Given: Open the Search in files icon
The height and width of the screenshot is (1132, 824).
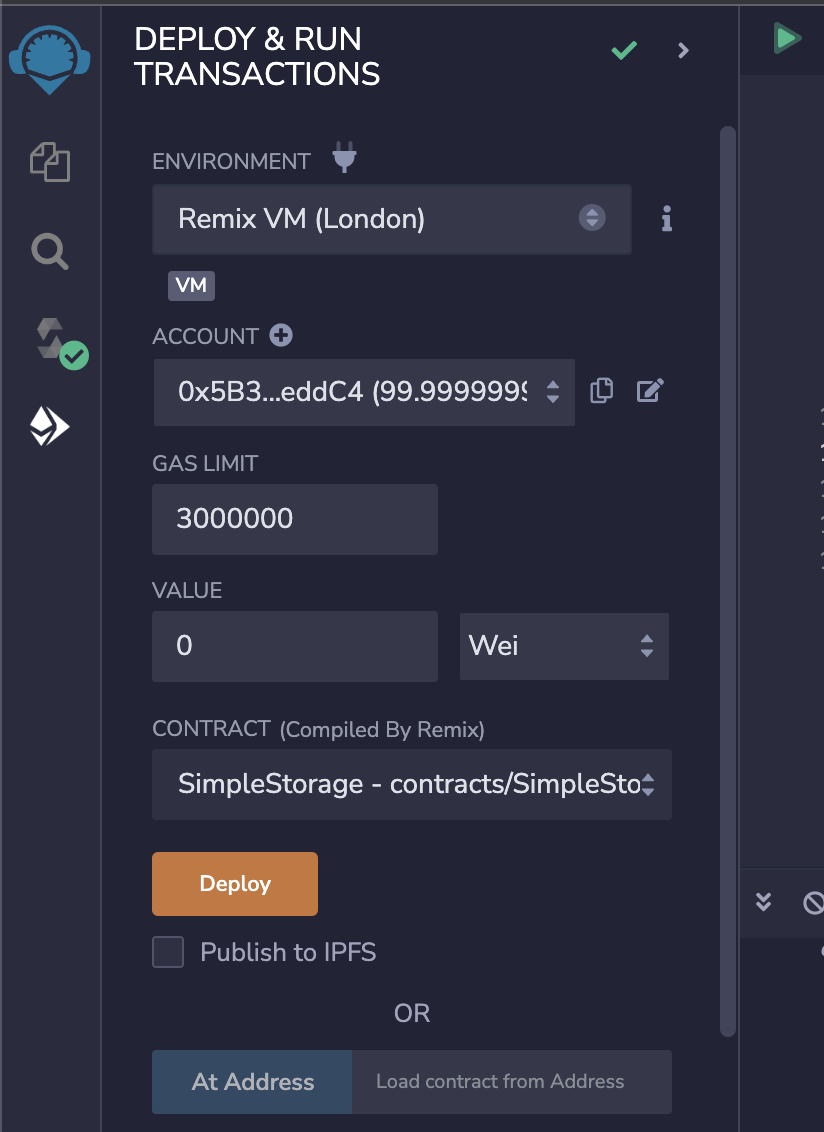Looking at the screenshot, I should tap(50, 251).
